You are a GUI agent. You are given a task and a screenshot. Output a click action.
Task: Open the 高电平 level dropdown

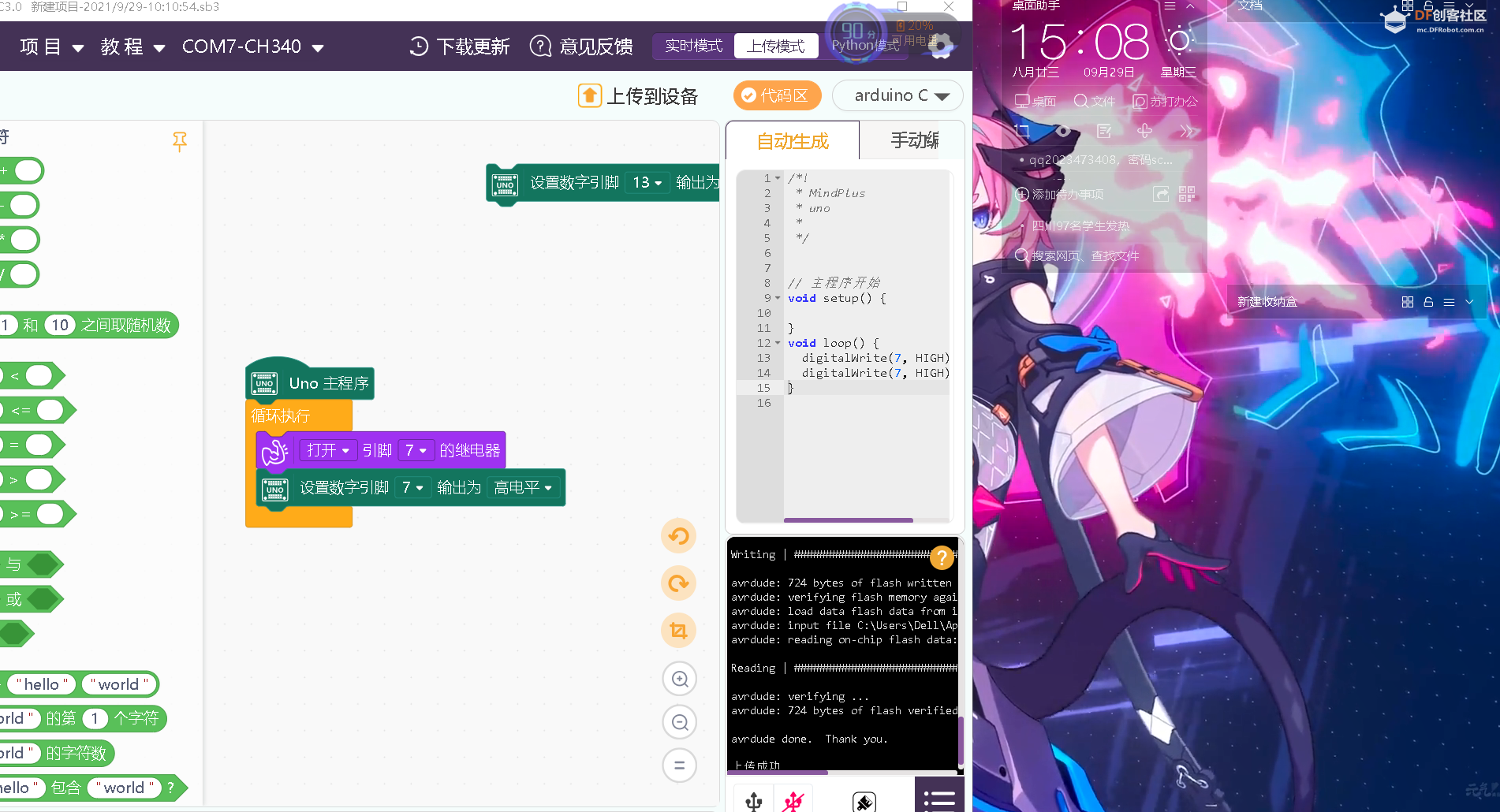523,487
